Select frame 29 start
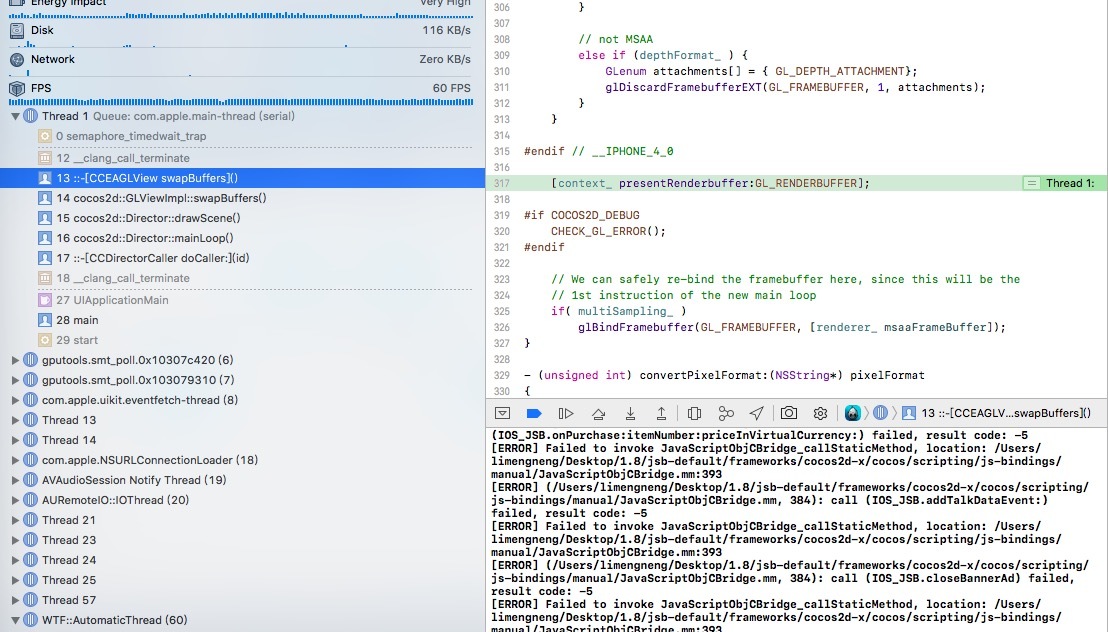The width and height of the screenshot is (1108, 632). tap(242, 340)
